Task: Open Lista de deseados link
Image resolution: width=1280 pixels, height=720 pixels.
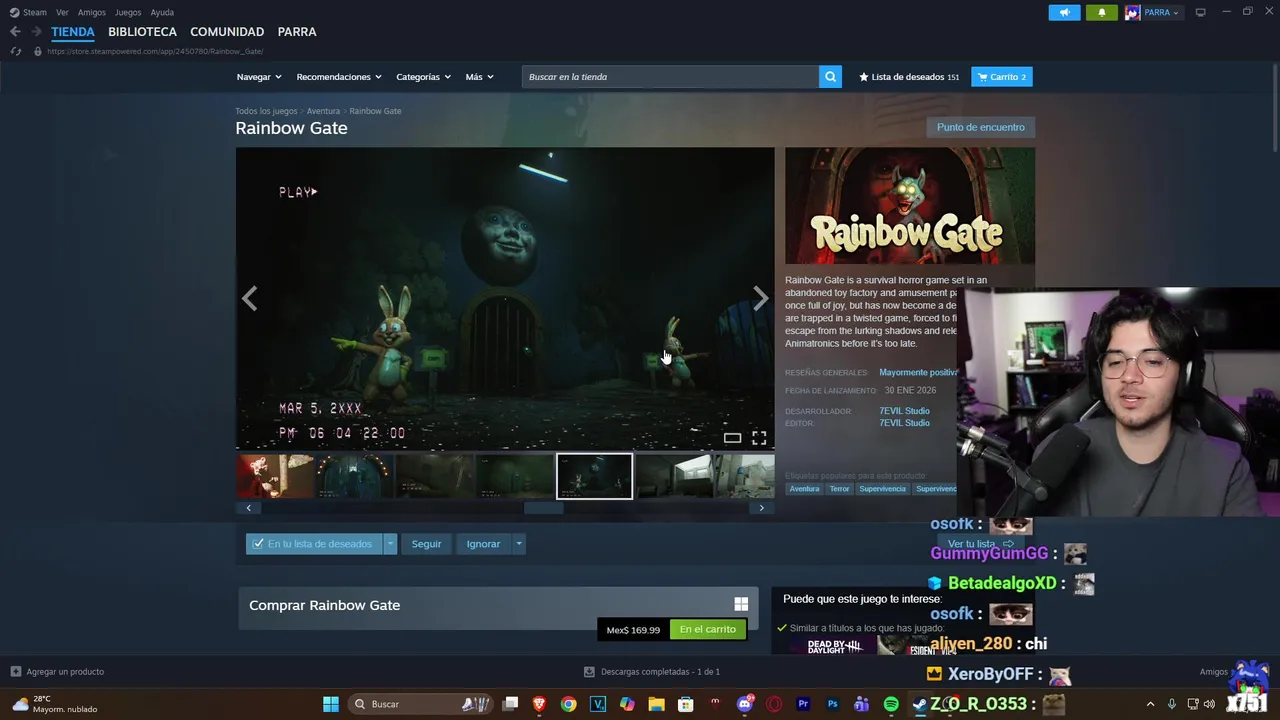Action: 909,77
